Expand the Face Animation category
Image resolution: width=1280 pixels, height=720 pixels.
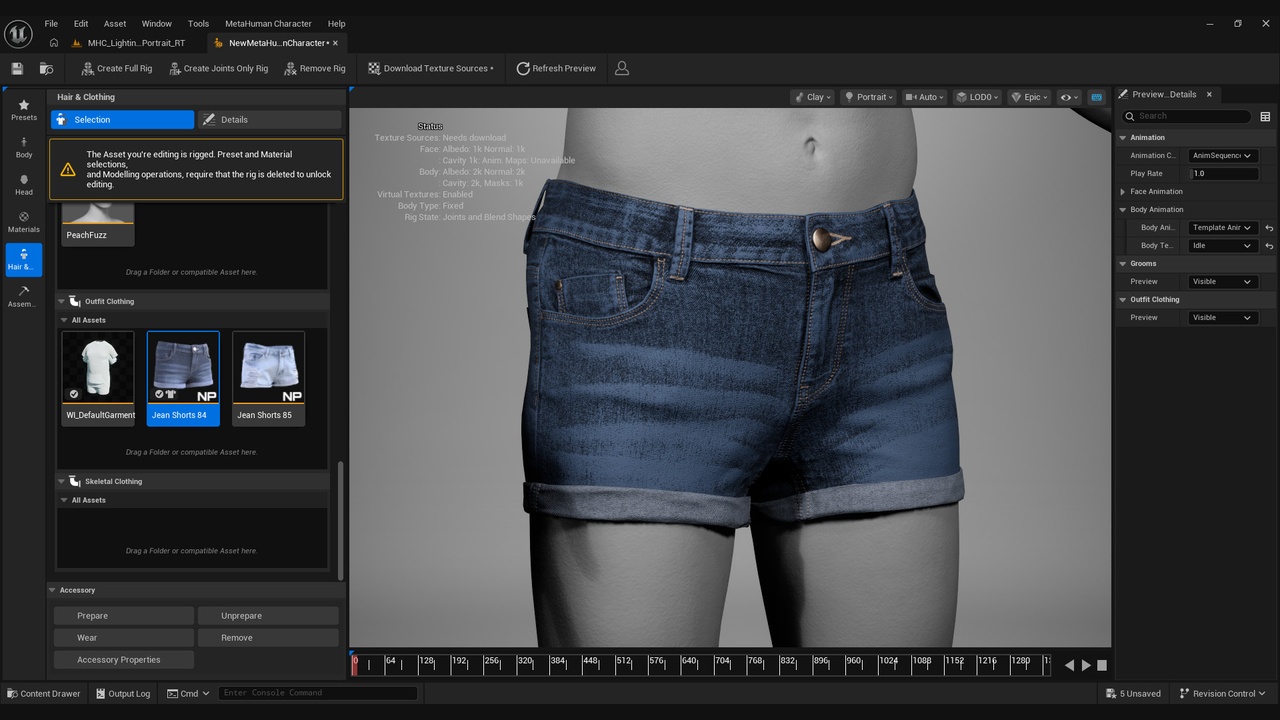[x=1123, y=192]
